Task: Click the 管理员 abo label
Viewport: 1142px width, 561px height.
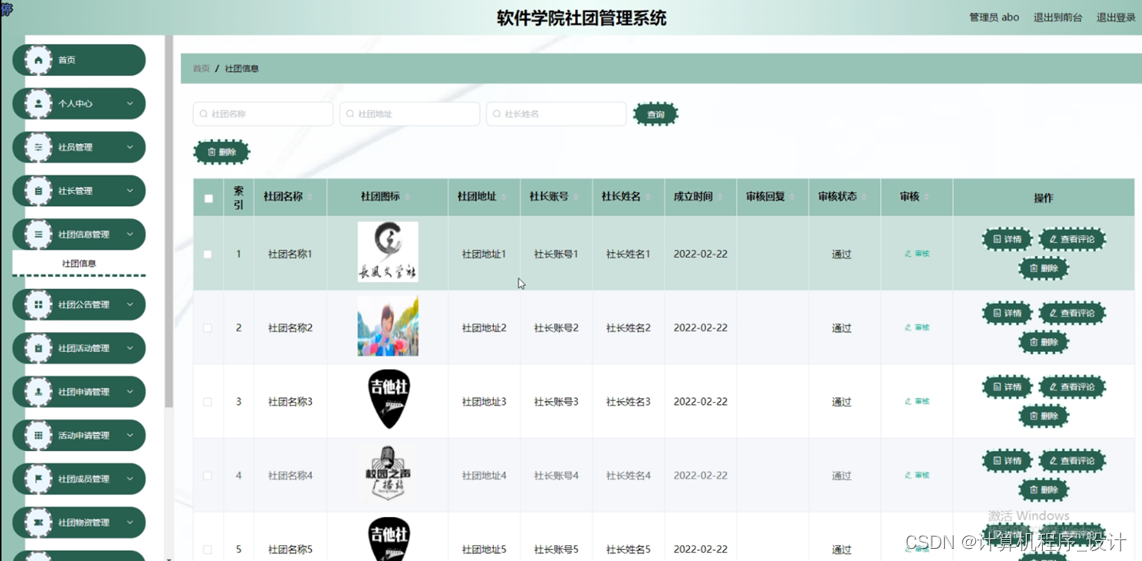Action: pyautogui.click(x=993, y=17)
